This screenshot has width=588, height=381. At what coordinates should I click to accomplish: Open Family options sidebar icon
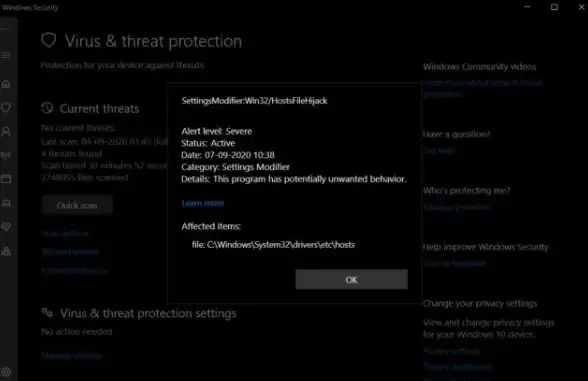[x=6, y=251]
